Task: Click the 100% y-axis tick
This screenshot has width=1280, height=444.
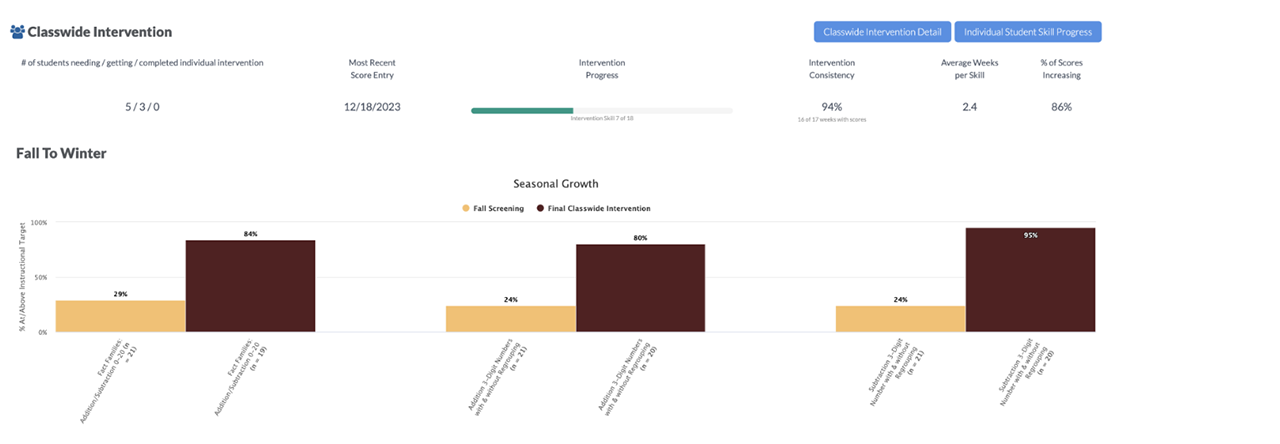Action: click(x=39, y=222)
